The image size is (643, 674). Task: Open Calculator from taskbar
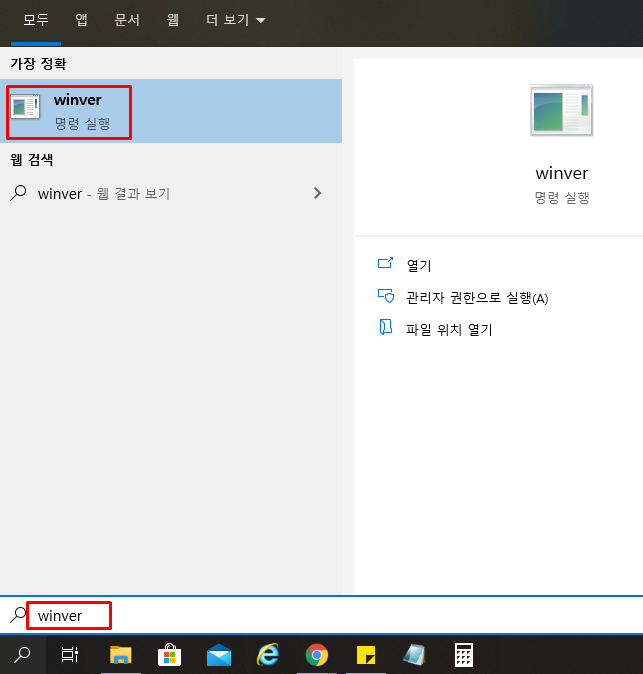click(x=464, y=654)
